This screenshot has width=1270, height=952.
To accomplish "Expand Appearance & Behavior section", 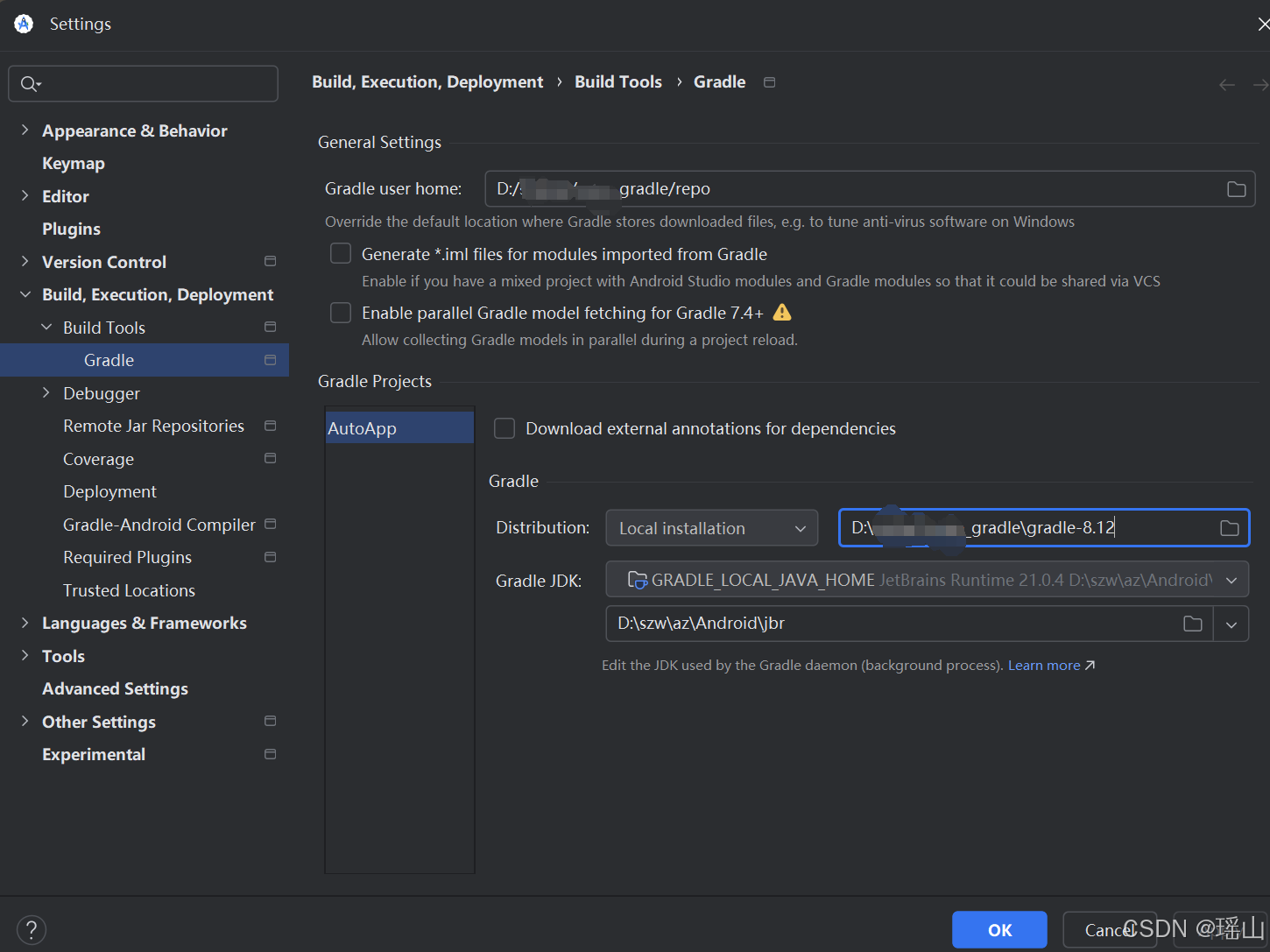I will click(25, 130).
